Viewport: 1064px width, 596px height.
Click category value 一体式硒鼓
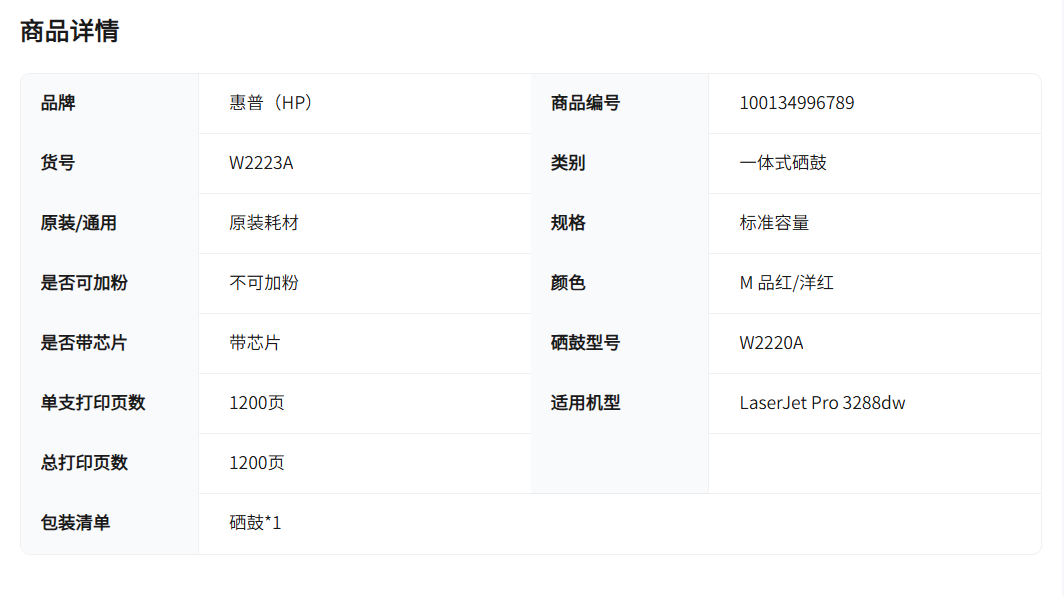click(x=783, y=163)
